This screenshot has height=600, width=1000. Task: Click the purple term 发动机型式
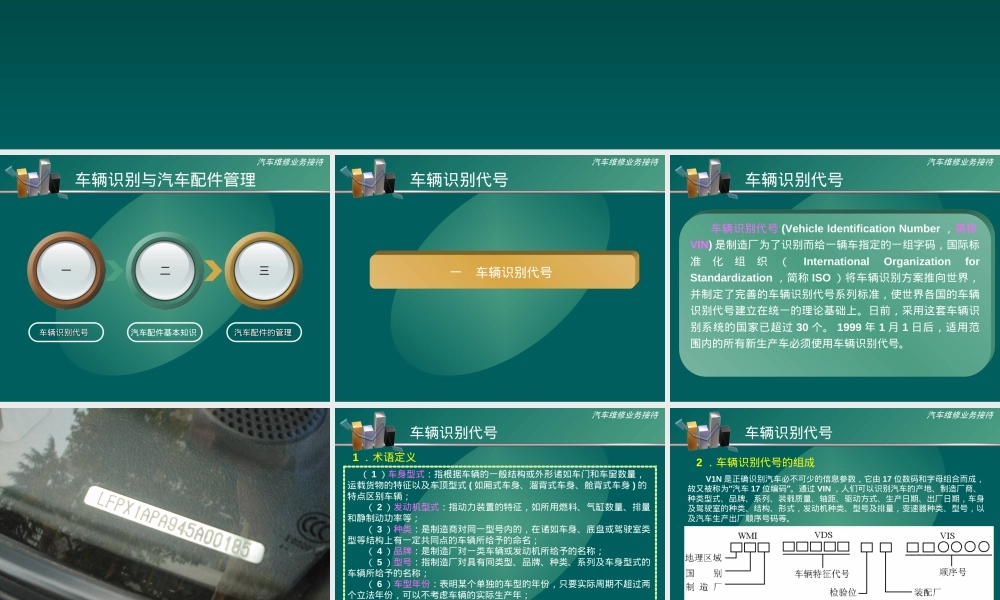coord(416,508)
